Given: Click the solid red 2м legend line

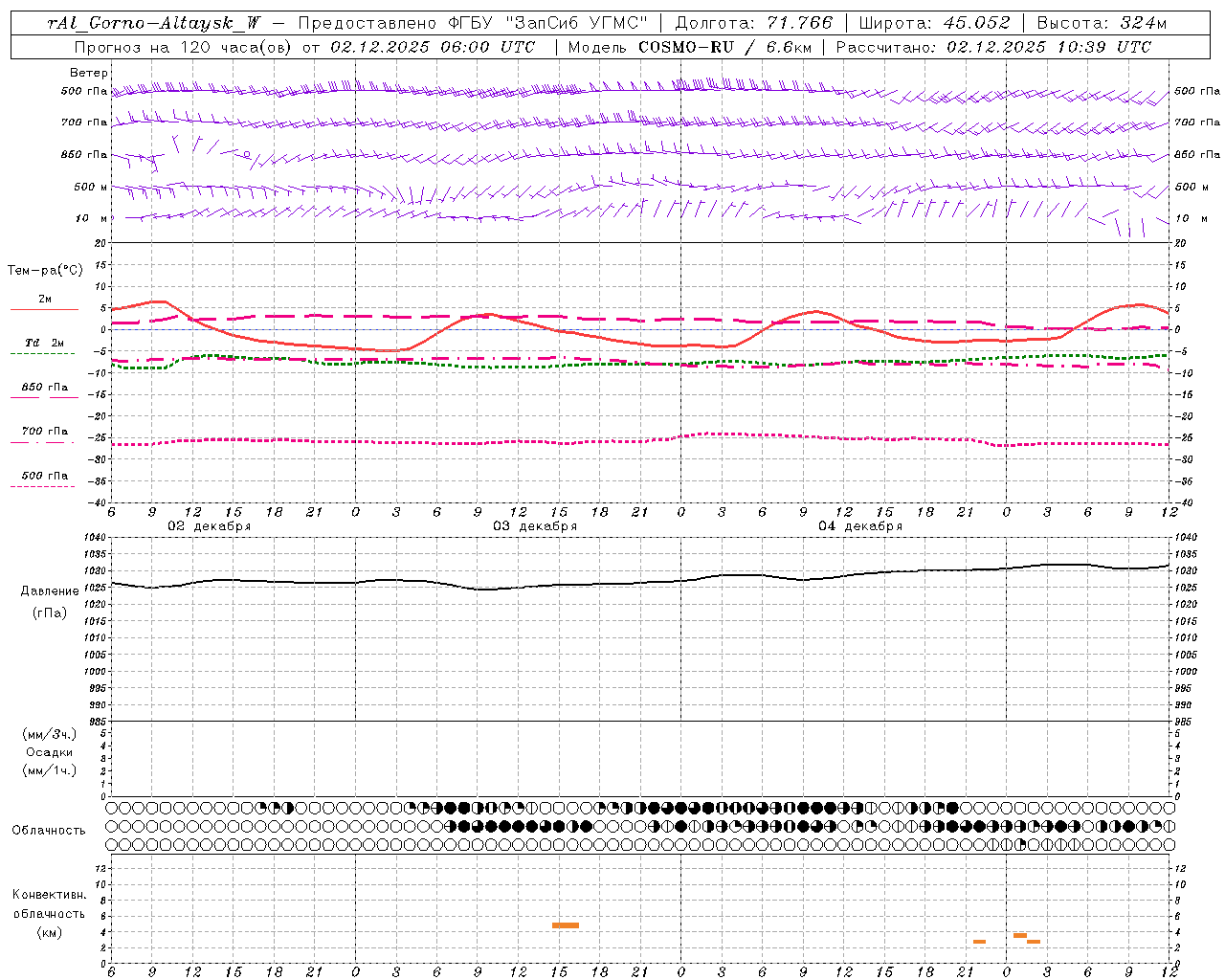Looking at the screenshot, I should (x=44, y=310).
